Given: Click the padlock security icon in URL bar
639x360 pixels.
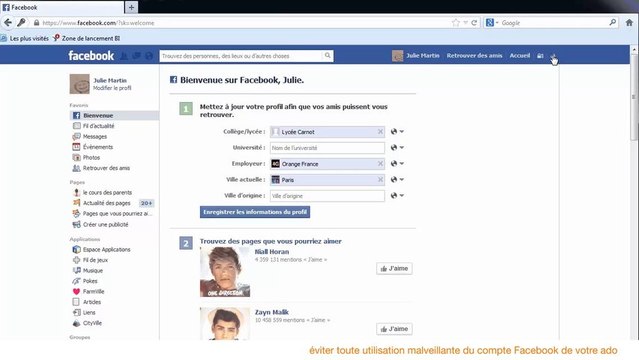Looking at the screenshot, I should 36,23.
